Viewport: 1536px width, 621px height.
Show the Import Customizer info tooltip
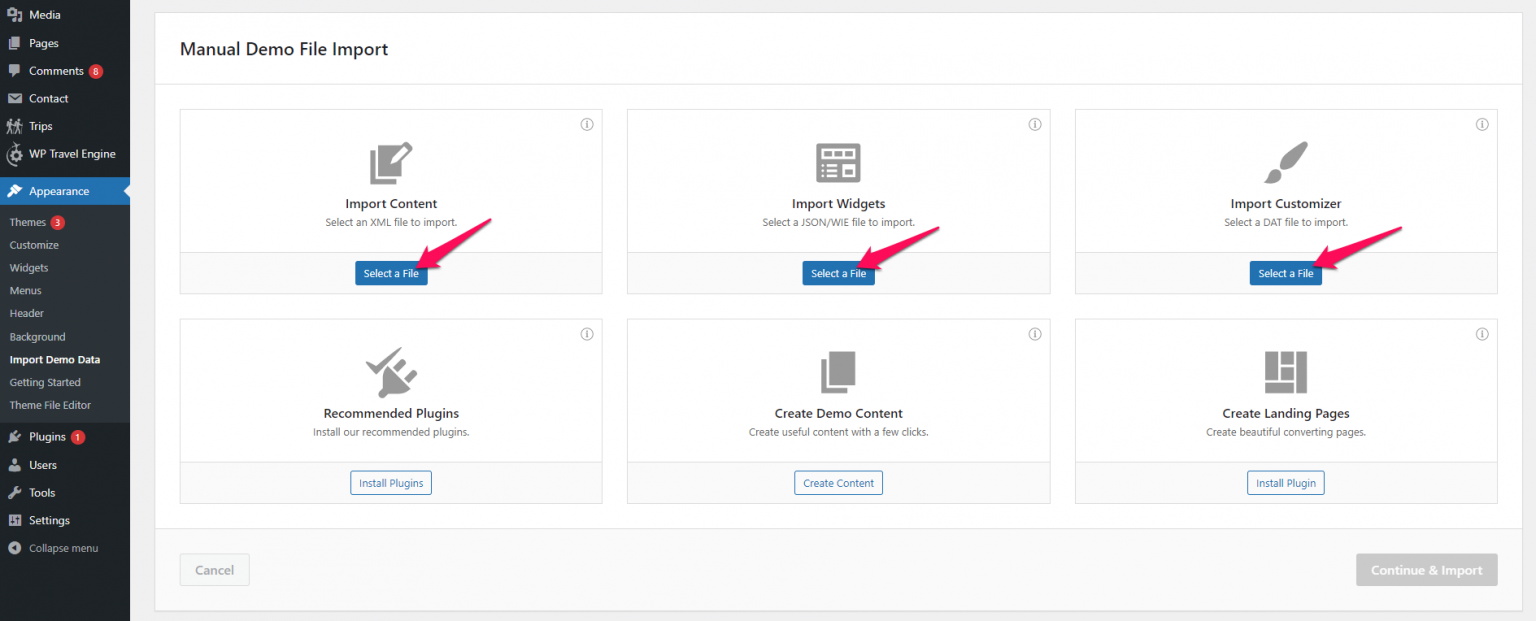(x=1482, y=124)
